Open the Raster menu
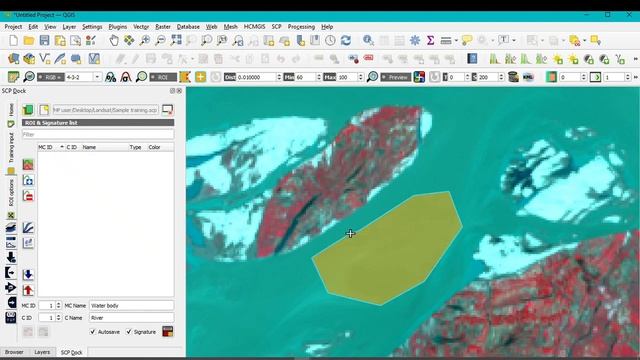The width and height of the screenshot is (640, 360). pos(163,27)
